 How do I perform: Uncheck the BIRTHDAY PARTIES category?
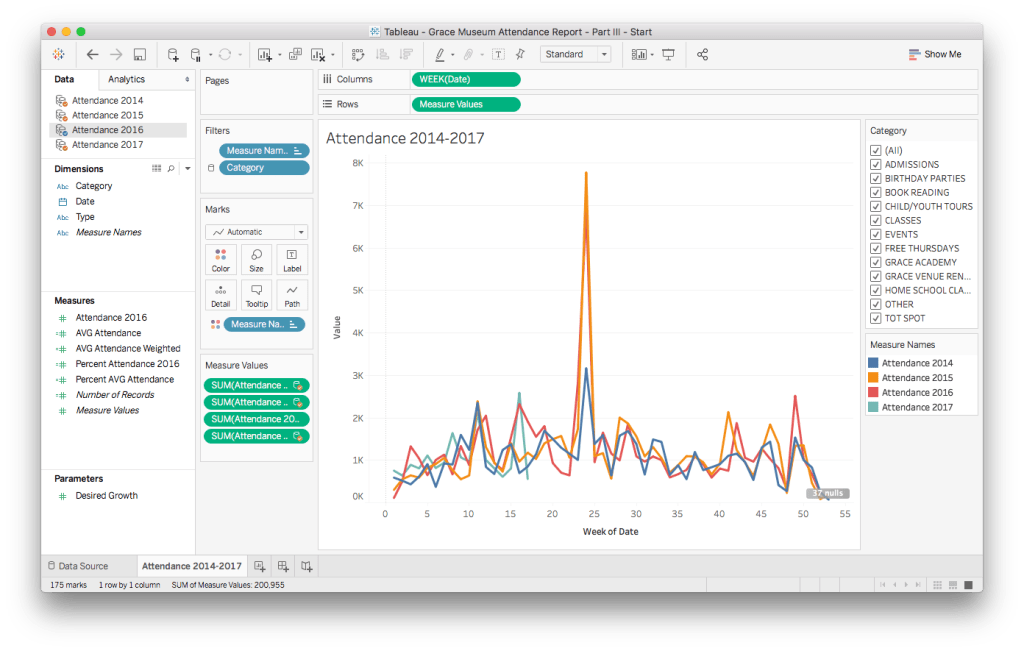(x=876, y=178)
